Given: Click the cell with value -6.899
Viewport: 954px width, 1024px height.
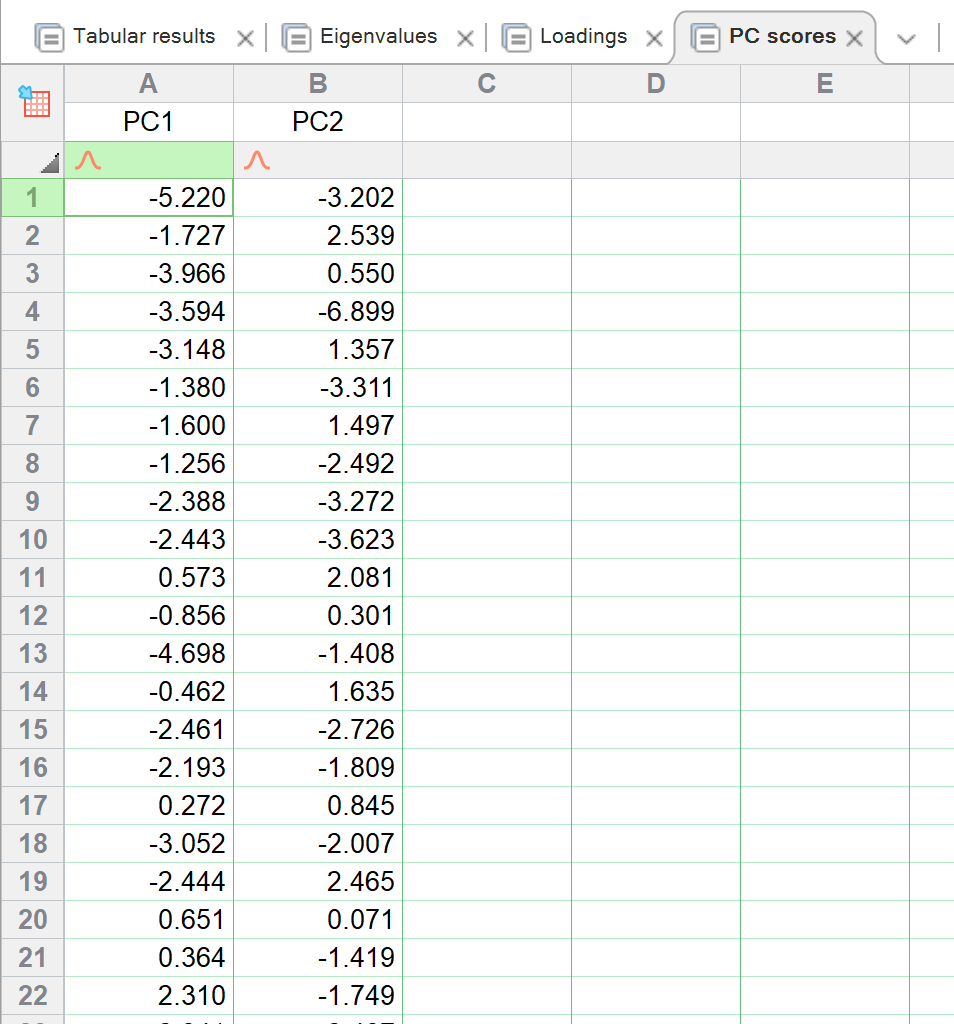Looking at the screenshot, I should pyautogui.click(x=318, y=312).
